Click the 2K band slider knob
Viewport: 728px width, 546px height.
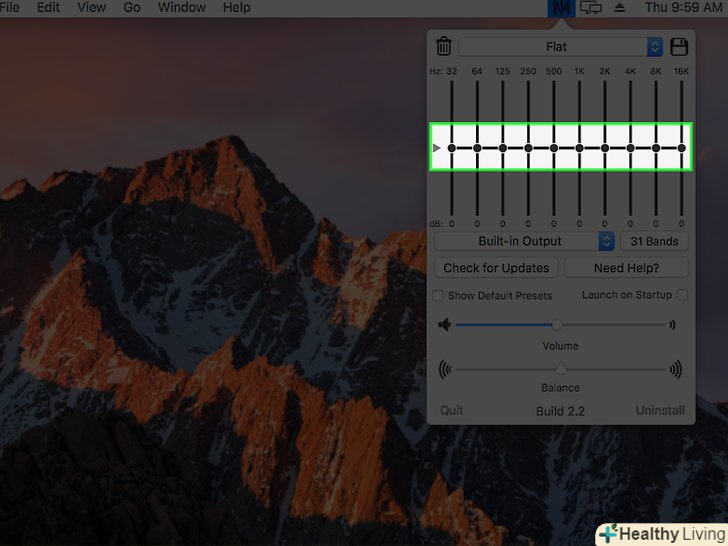(605, 148)
